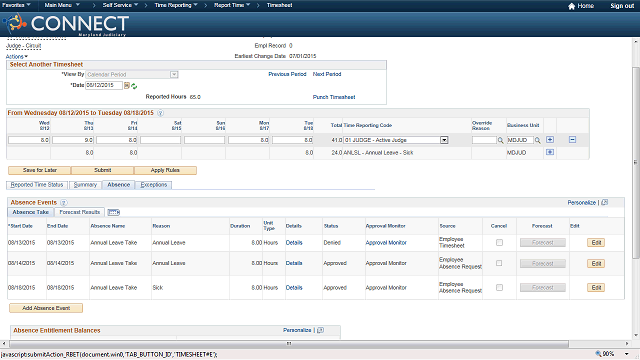The width and height of the screenshot is (640, 360).
Task: Click the green refresh timesheet icon
Action: pyautogui.click(x=134, y=86)
